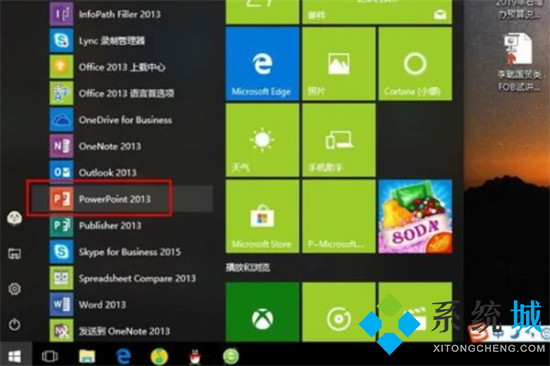Click the Windows Start button
This screenshot has width=550, height=366.
15,356
